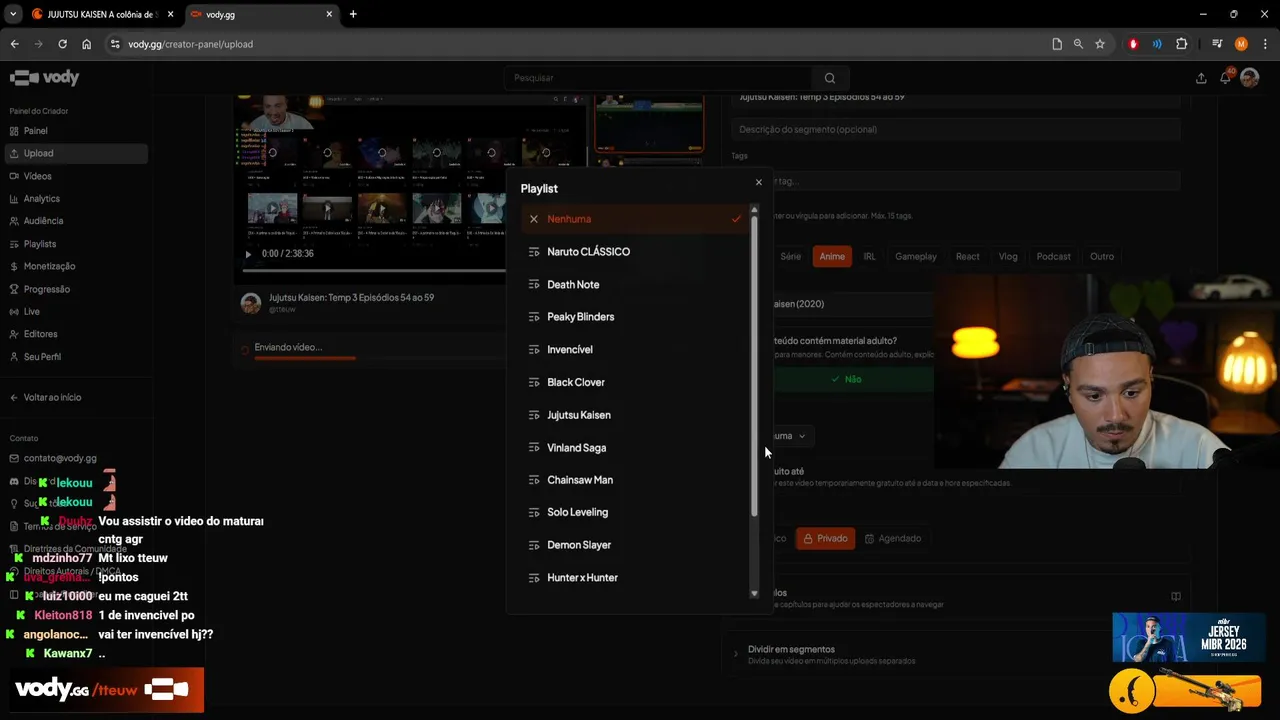Screen dimensions: 1280x720
Task: Click segment description input field
Action: tap(955, 129)
